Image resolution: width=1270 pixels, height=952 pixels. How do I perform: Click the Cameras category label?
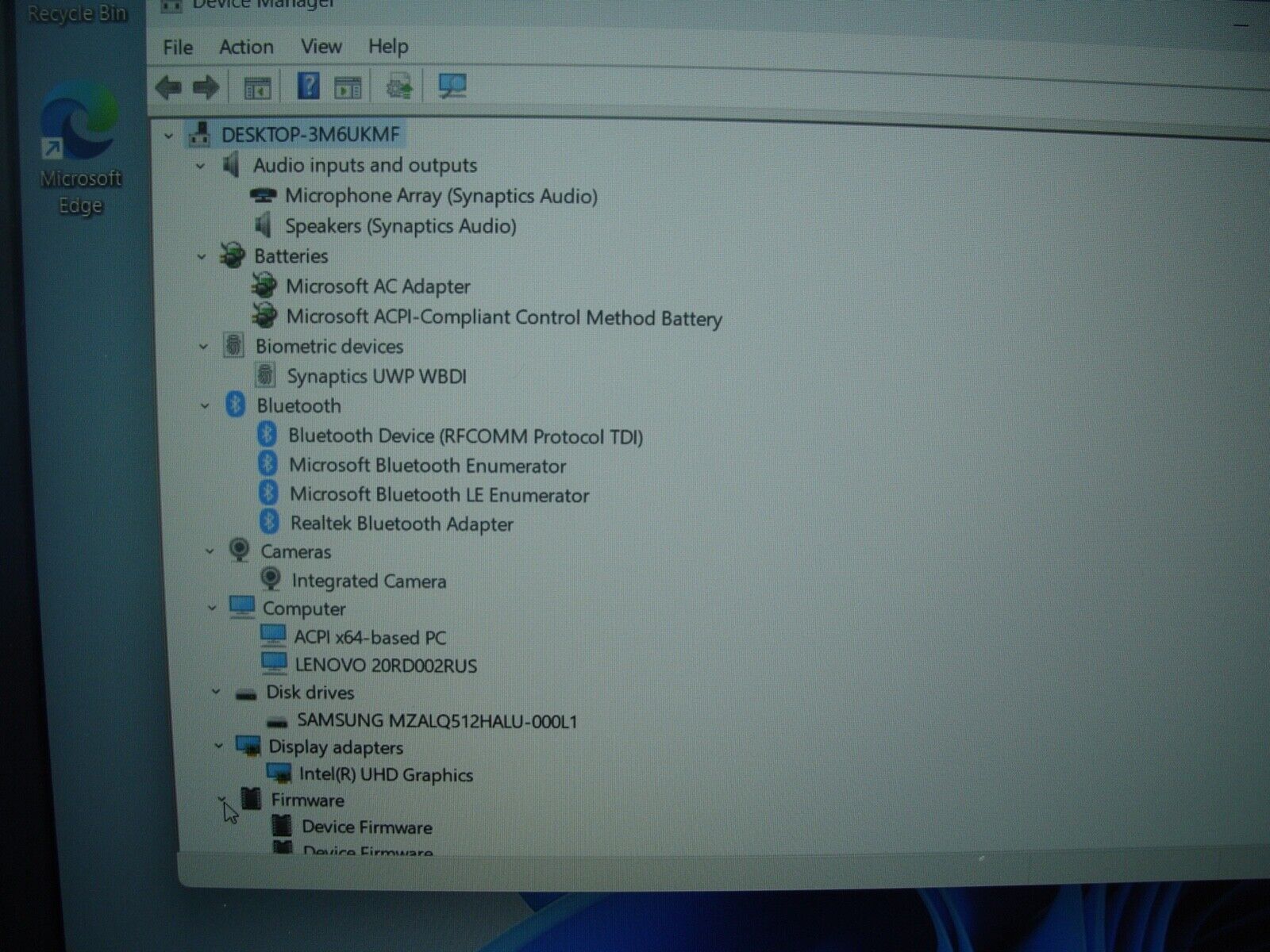click(x=296, y=551)
